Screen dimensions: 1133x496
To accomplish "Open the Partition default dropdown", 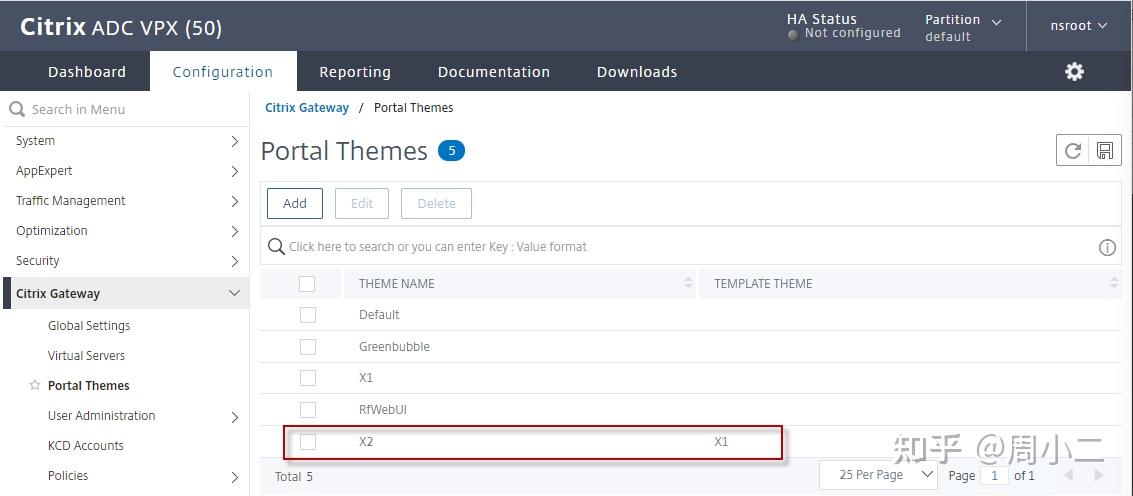I will (963, 27).
